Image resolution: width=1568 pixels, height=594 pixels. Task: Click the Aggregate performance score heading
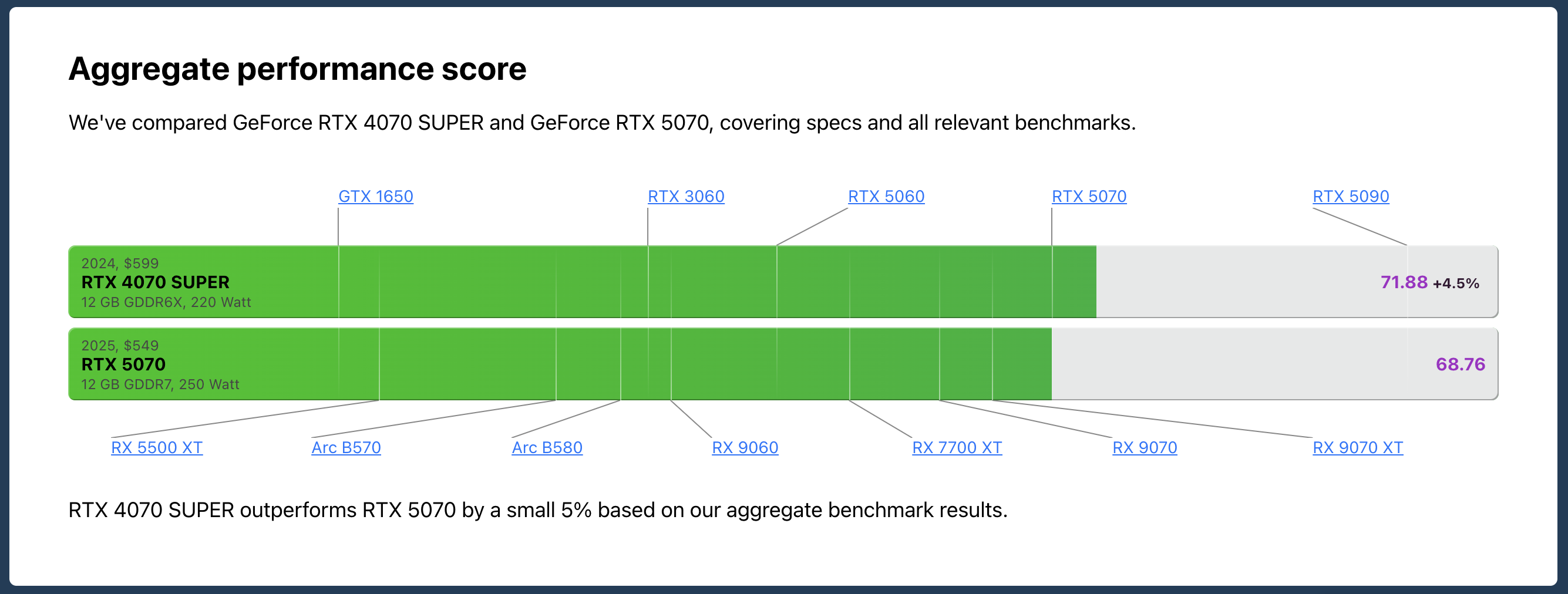point(297,69)
